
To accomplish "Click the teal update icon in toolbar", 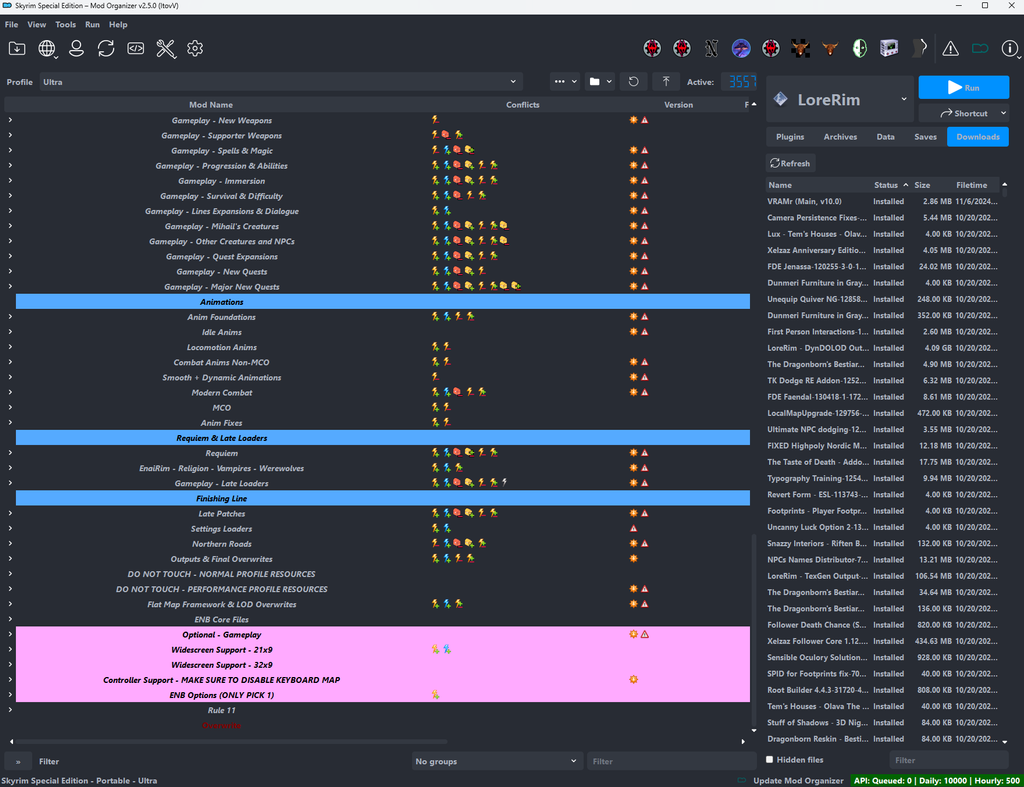I will tap(980, 48).
